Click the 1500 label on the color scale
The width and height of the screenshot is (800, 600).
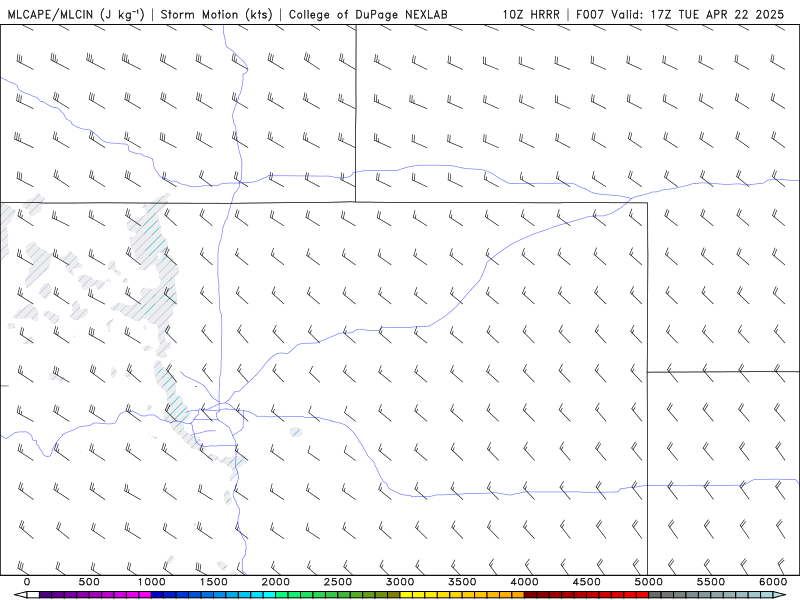(214, 582)
